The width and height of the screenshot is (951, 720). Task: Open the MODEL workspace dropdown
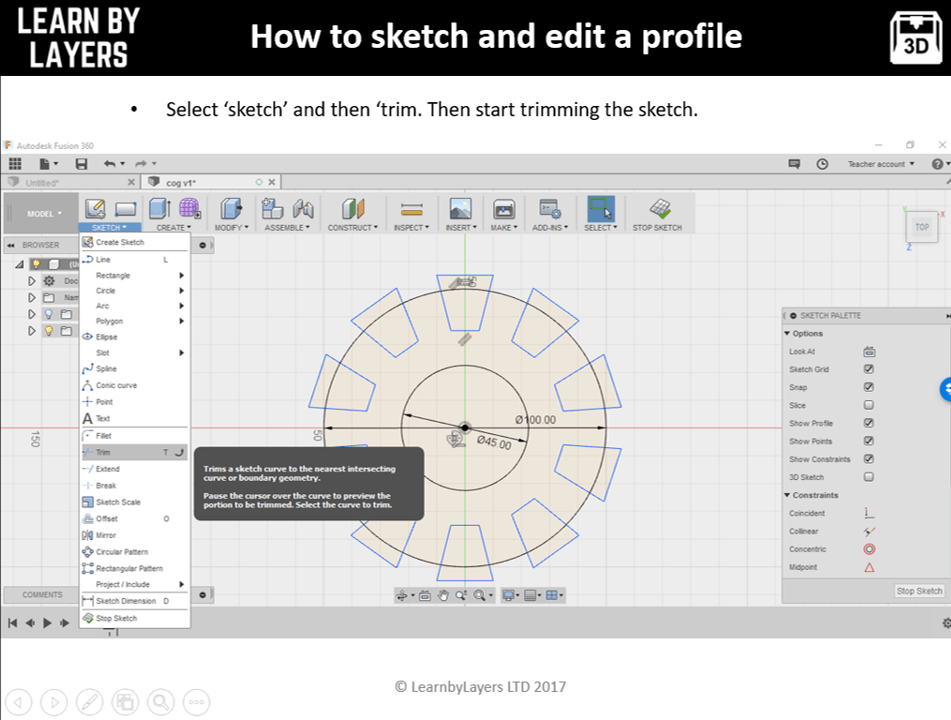tap(44, 213)
